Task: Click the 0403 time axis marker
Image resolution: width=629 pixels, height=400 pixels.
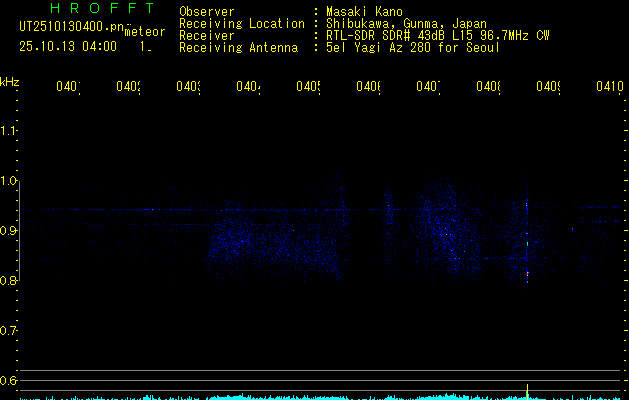Action: pyautogui.click(x=189, y=86)
